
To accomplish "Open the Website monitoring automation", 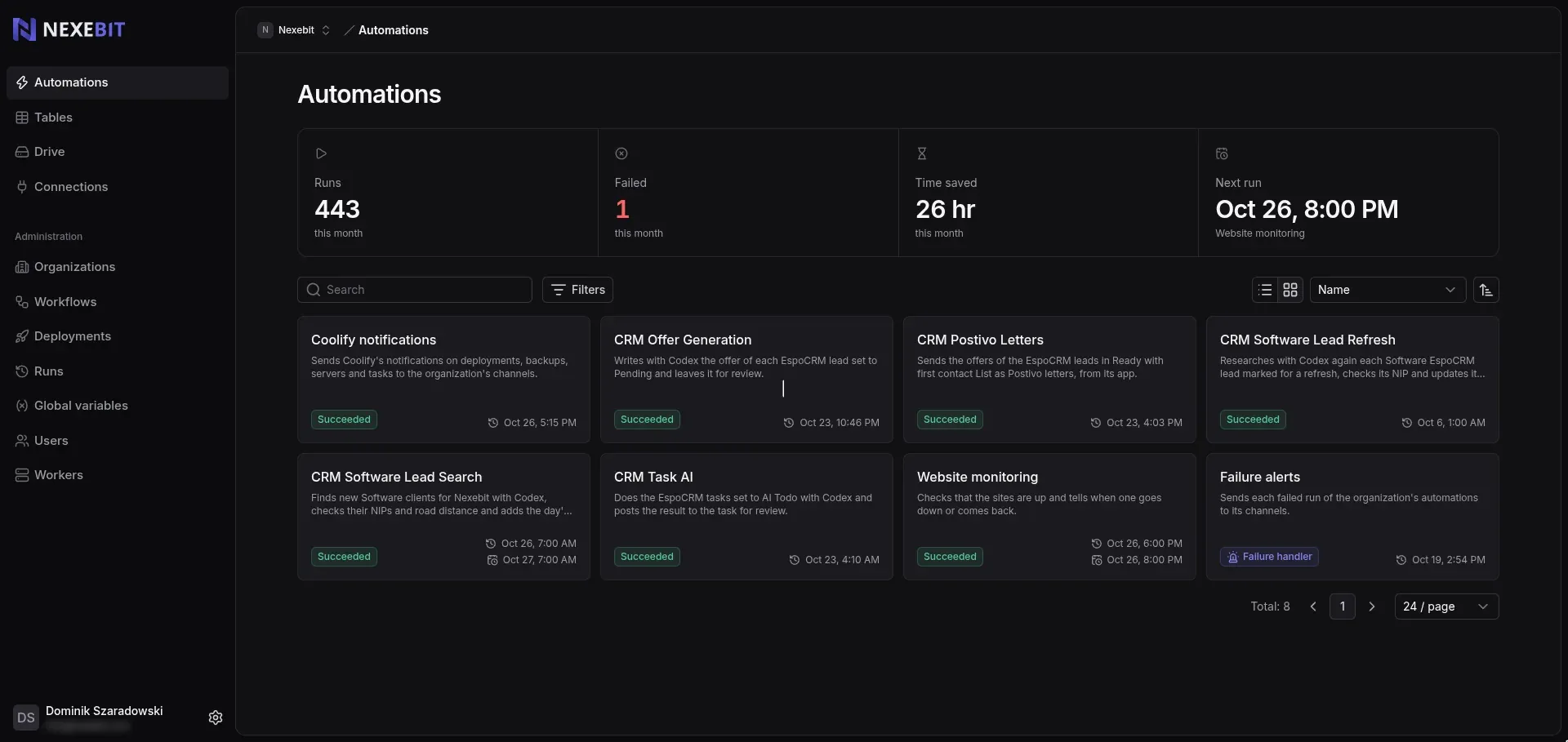I will tap(1049, 517).
